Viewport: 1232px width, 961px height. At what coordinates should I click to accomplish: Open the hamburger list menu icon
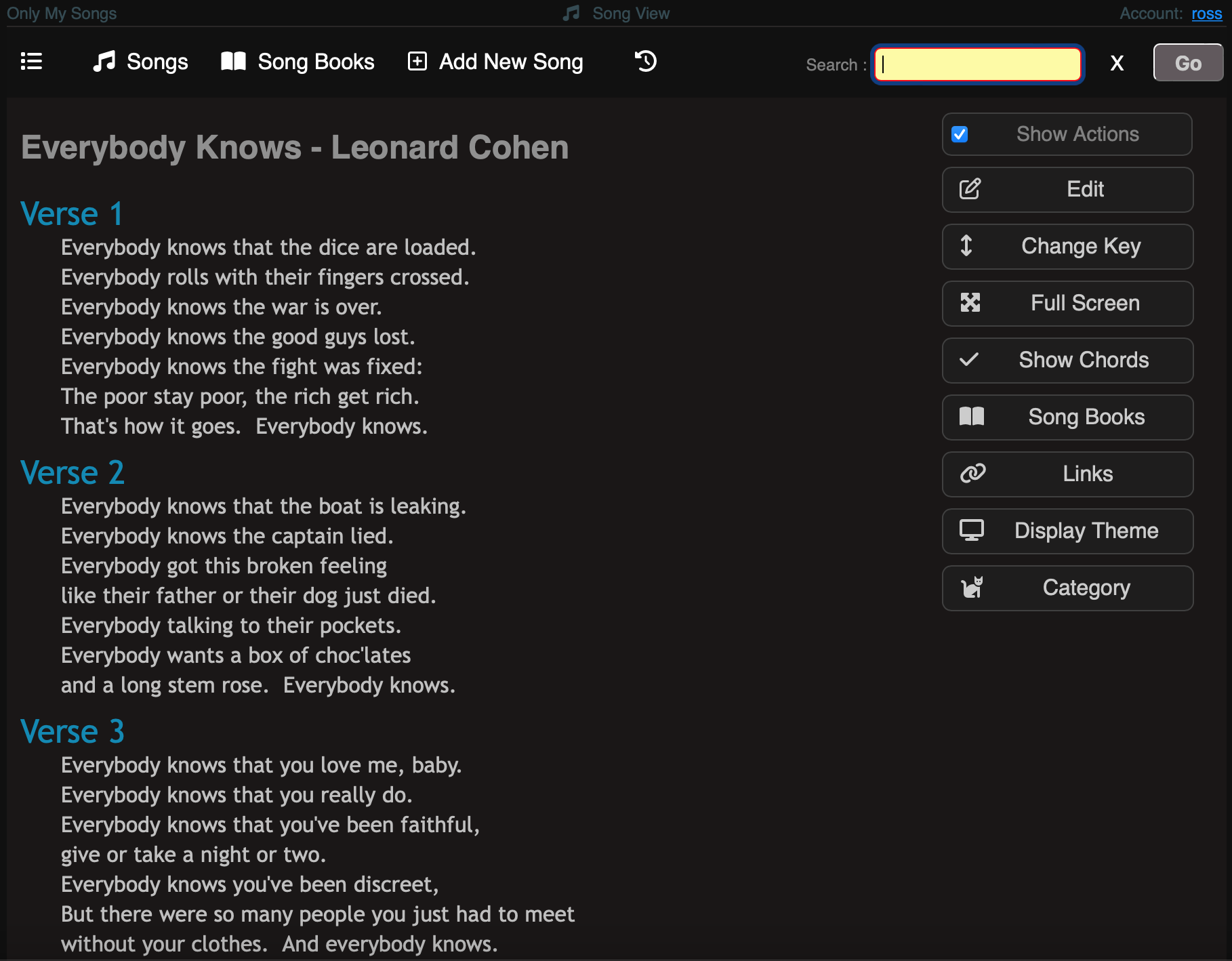[x=31, y=62]
